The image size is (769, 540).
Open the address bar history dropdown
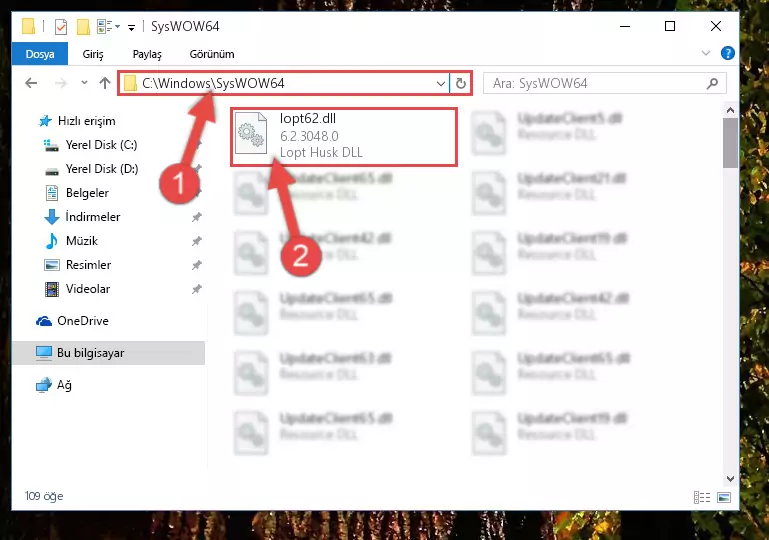[440, 83]
